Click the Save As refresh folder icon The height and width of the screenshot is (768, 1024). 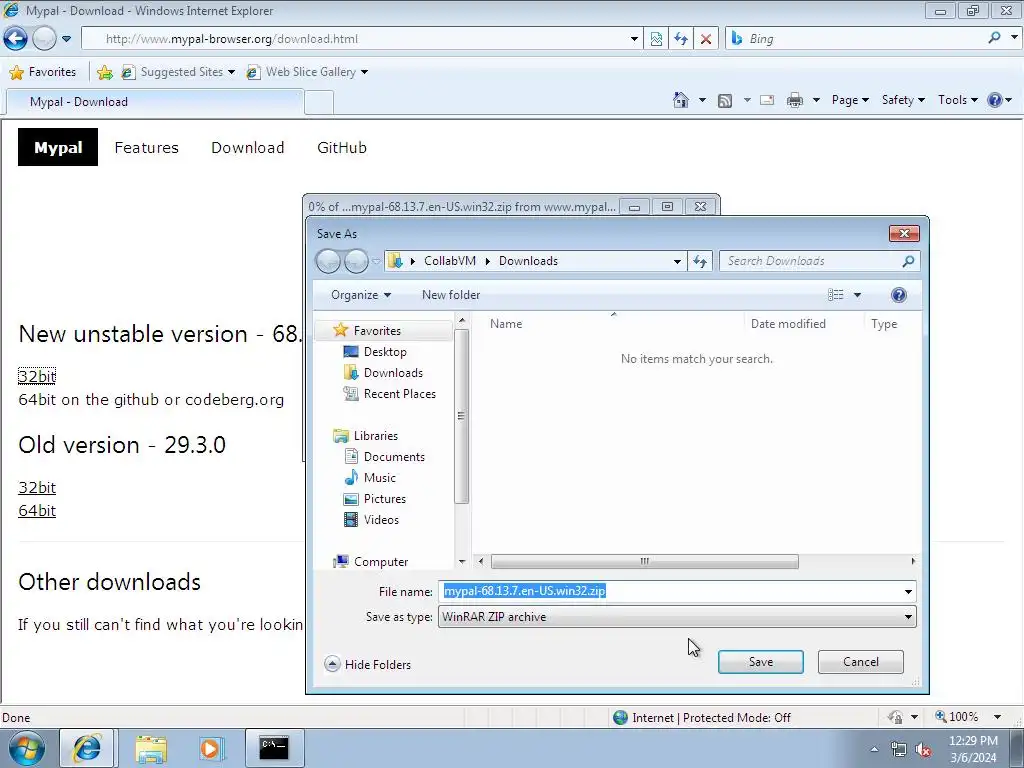click(x=700, y=261)
